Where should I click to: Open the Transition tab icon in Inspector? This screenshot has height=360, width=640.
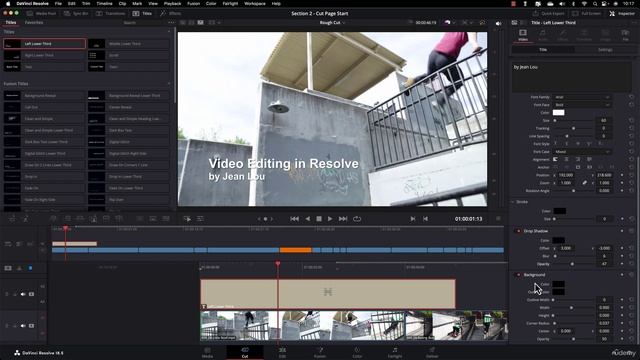click(584, 35)
